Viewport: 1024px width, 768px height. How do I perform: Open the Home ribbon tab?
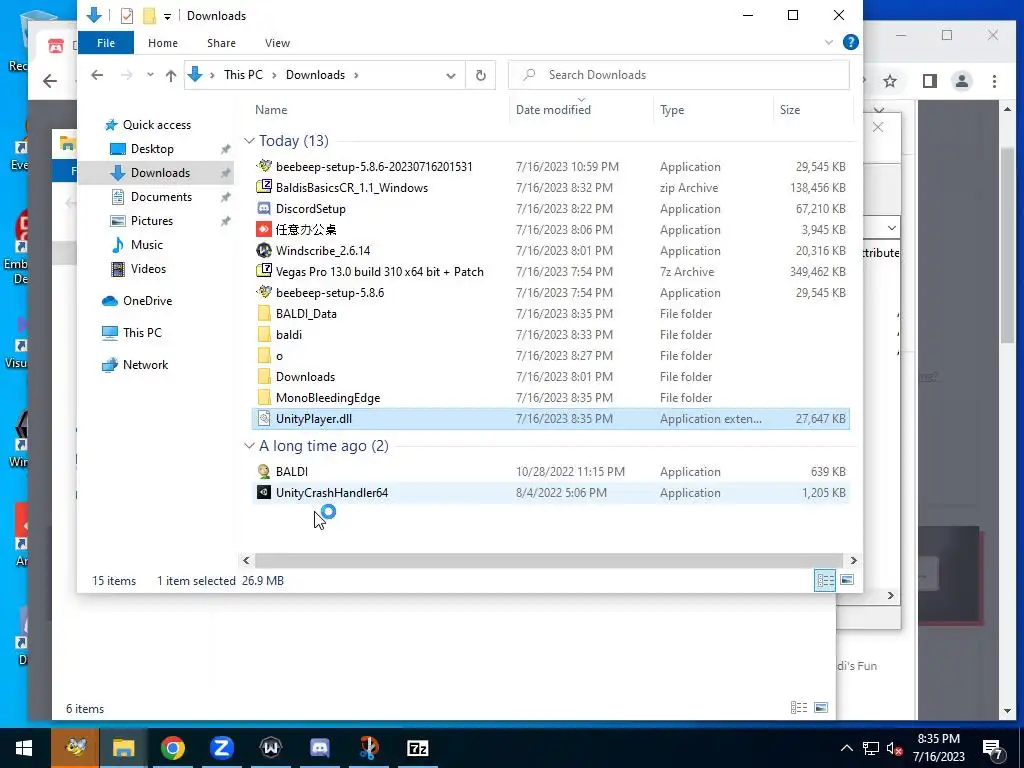[x=163, y=43]
